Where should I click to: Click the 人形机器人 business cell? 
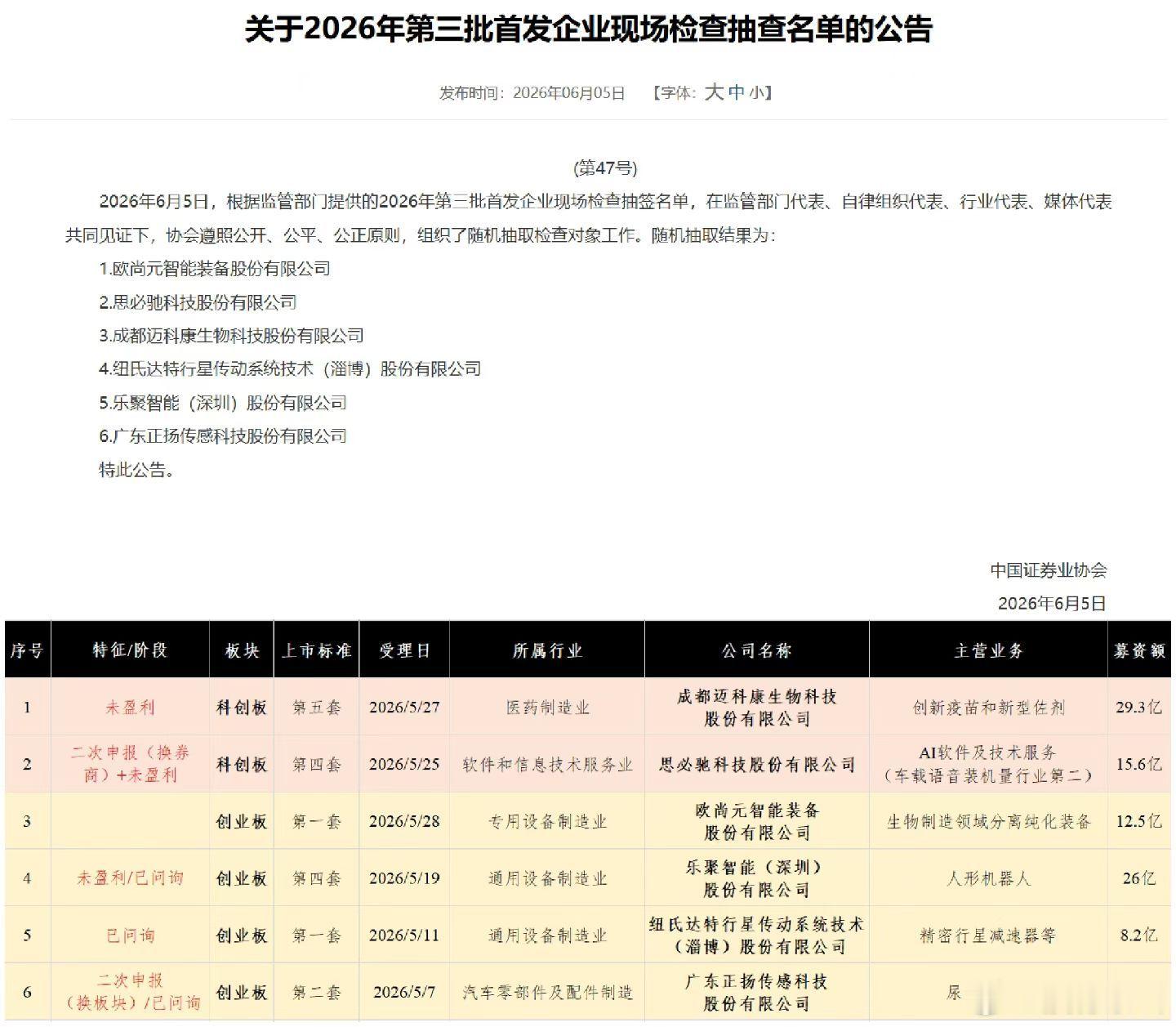click(x=988, y=878)
